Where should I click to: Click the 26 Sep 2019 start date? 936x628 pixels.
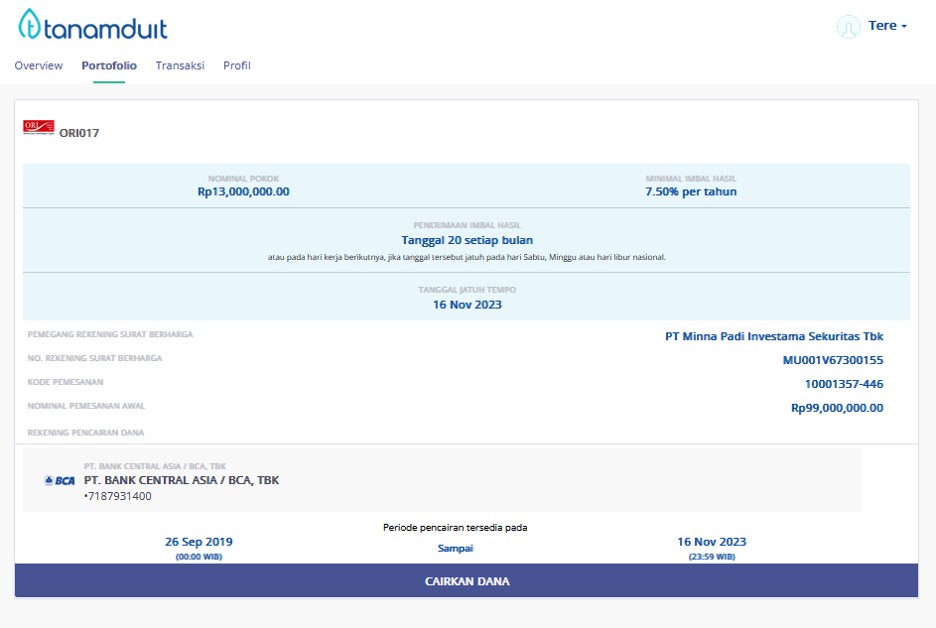pyautogui.click(x=199, y=542)
